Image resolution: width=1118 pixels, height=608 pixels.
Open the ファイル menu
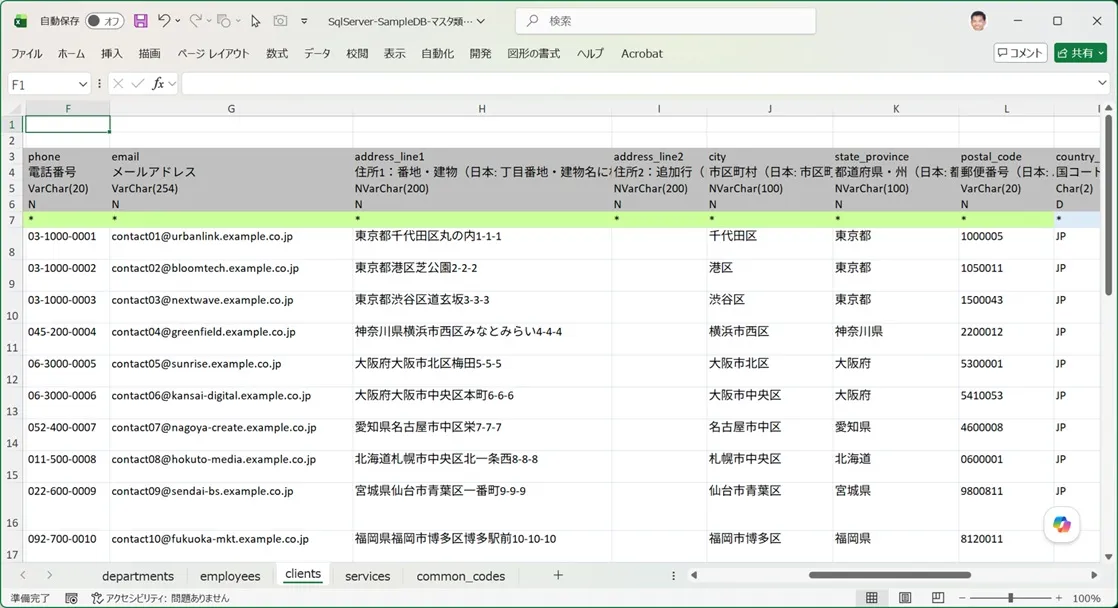point(26,53)
